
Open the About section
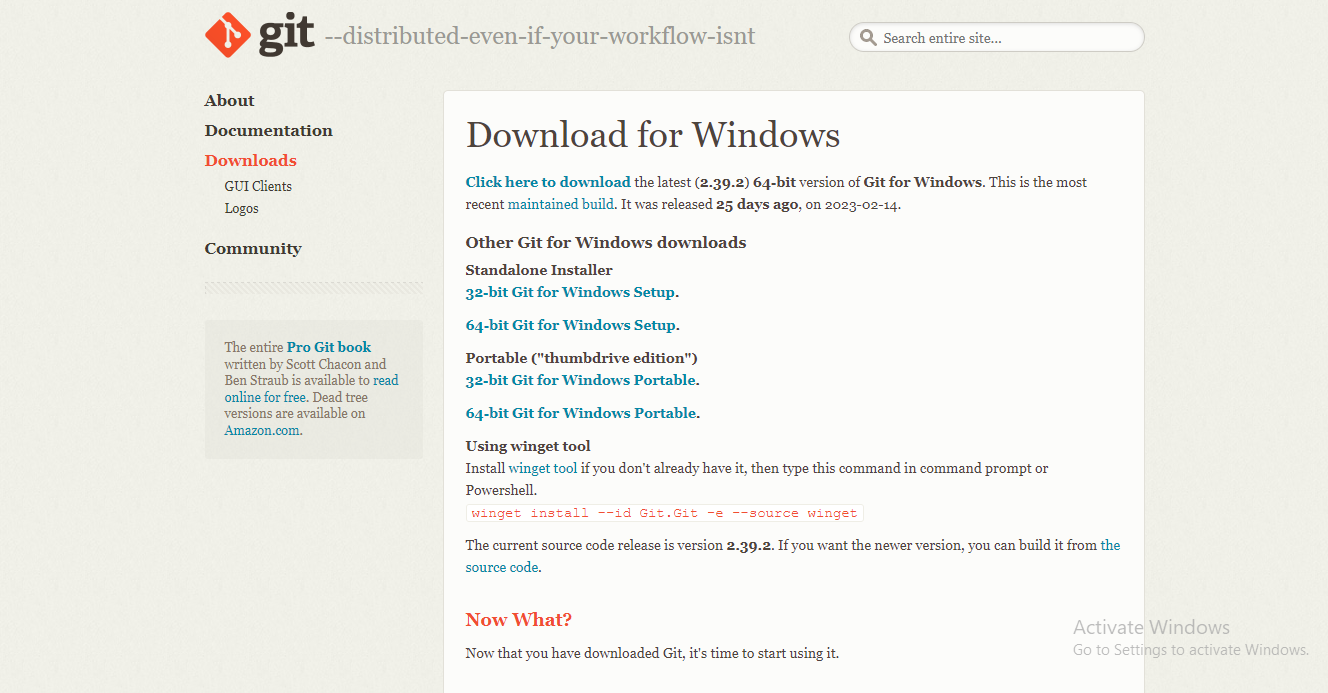229,100
